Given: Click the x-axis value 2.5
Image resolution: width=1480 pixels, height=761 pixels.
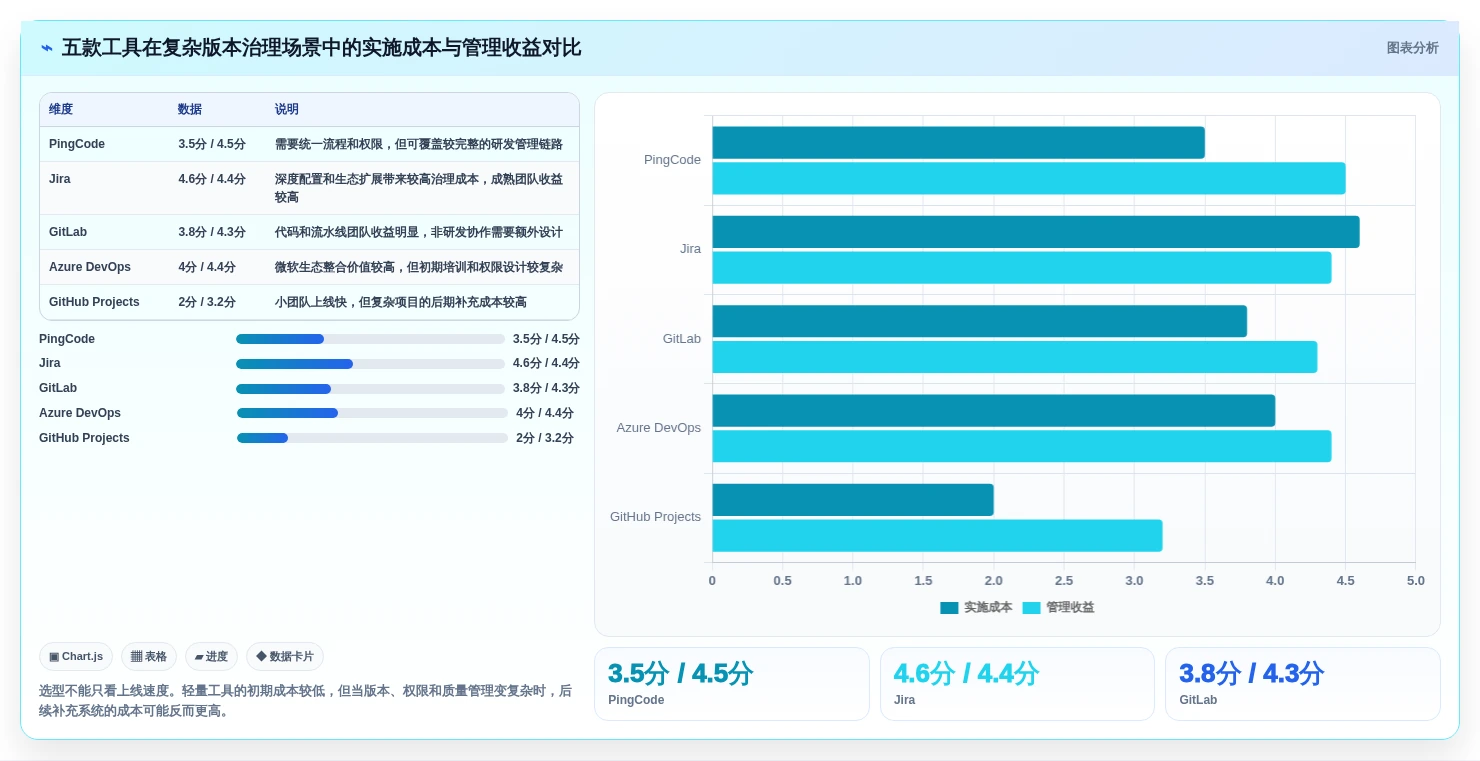Looking at the screenshot, I should point(1064,581).
